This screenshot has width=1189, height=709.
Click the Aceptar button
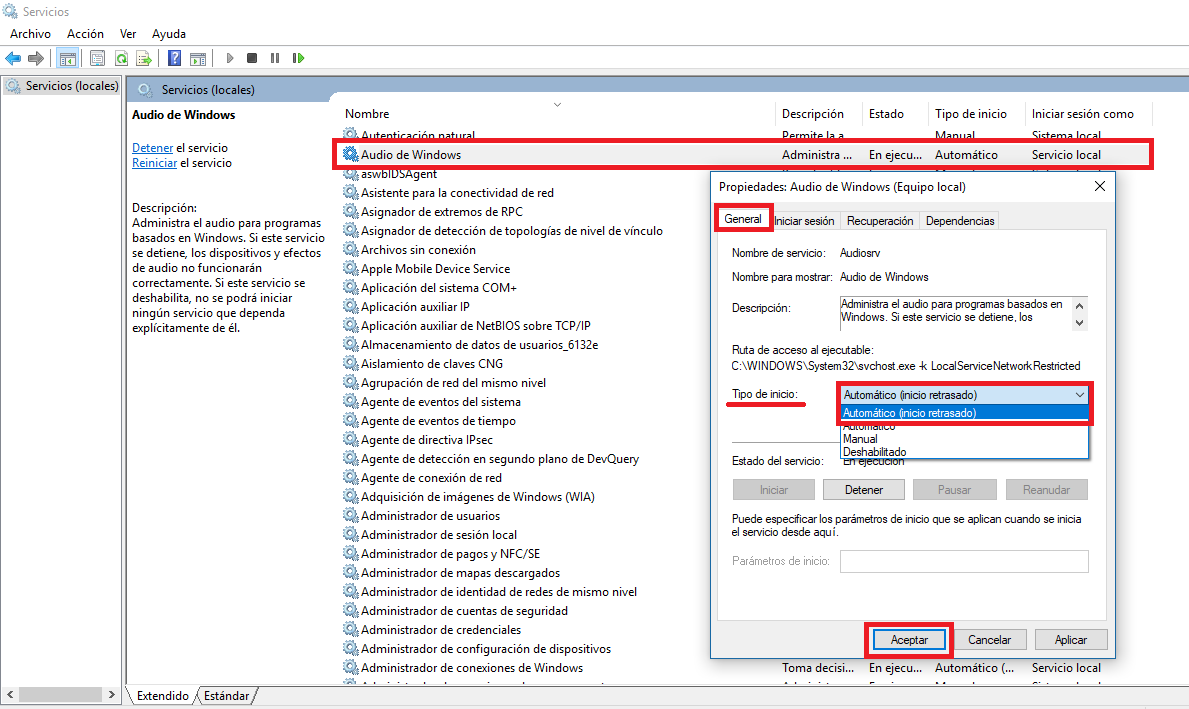pos(908,640)
